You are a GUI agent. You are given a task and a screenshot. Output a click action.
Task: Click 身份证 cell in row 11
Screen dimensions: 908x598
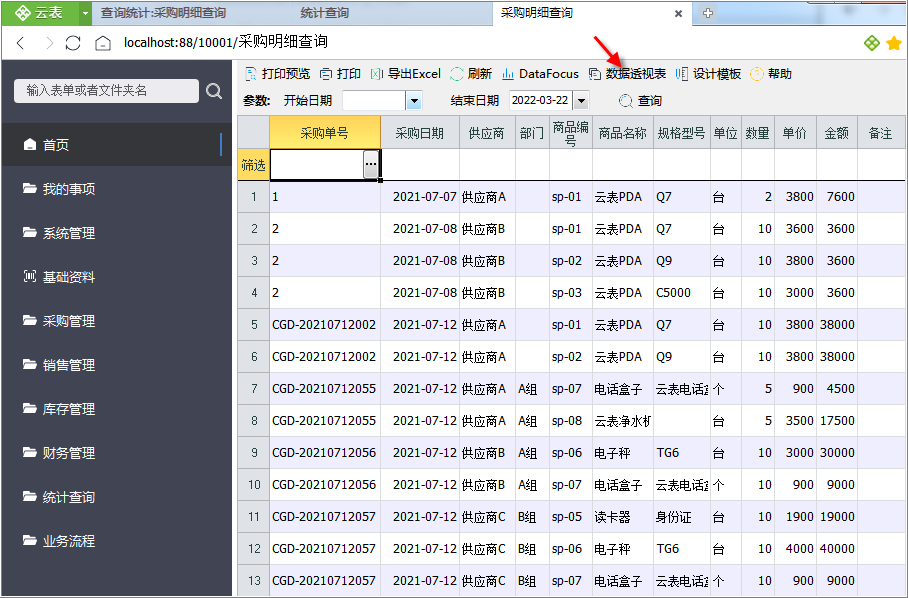pyautogui.click(x=682, y=517)
